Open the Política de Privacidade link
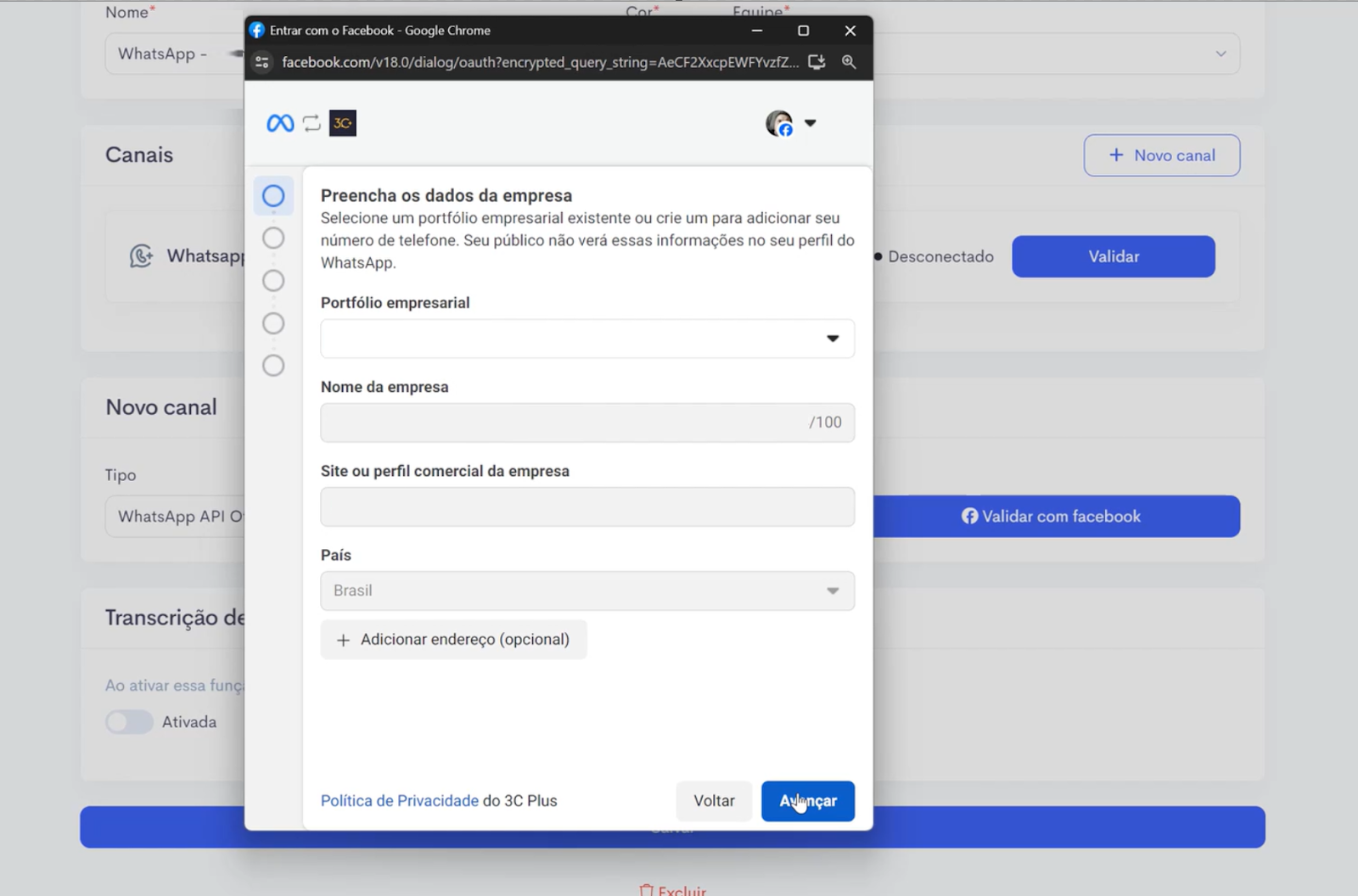1358x896 pixels. pyautogui.click(x=400, y=801)
